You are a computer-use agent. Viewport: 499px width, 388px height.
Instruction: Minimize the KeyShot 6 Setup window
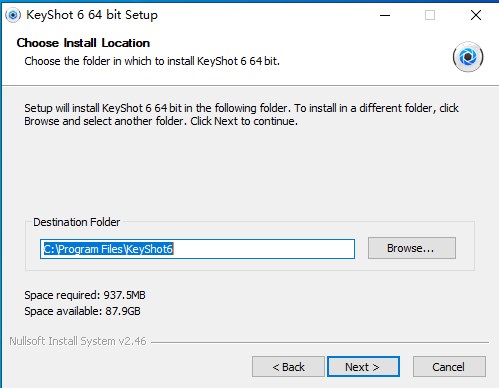[385, 15]
